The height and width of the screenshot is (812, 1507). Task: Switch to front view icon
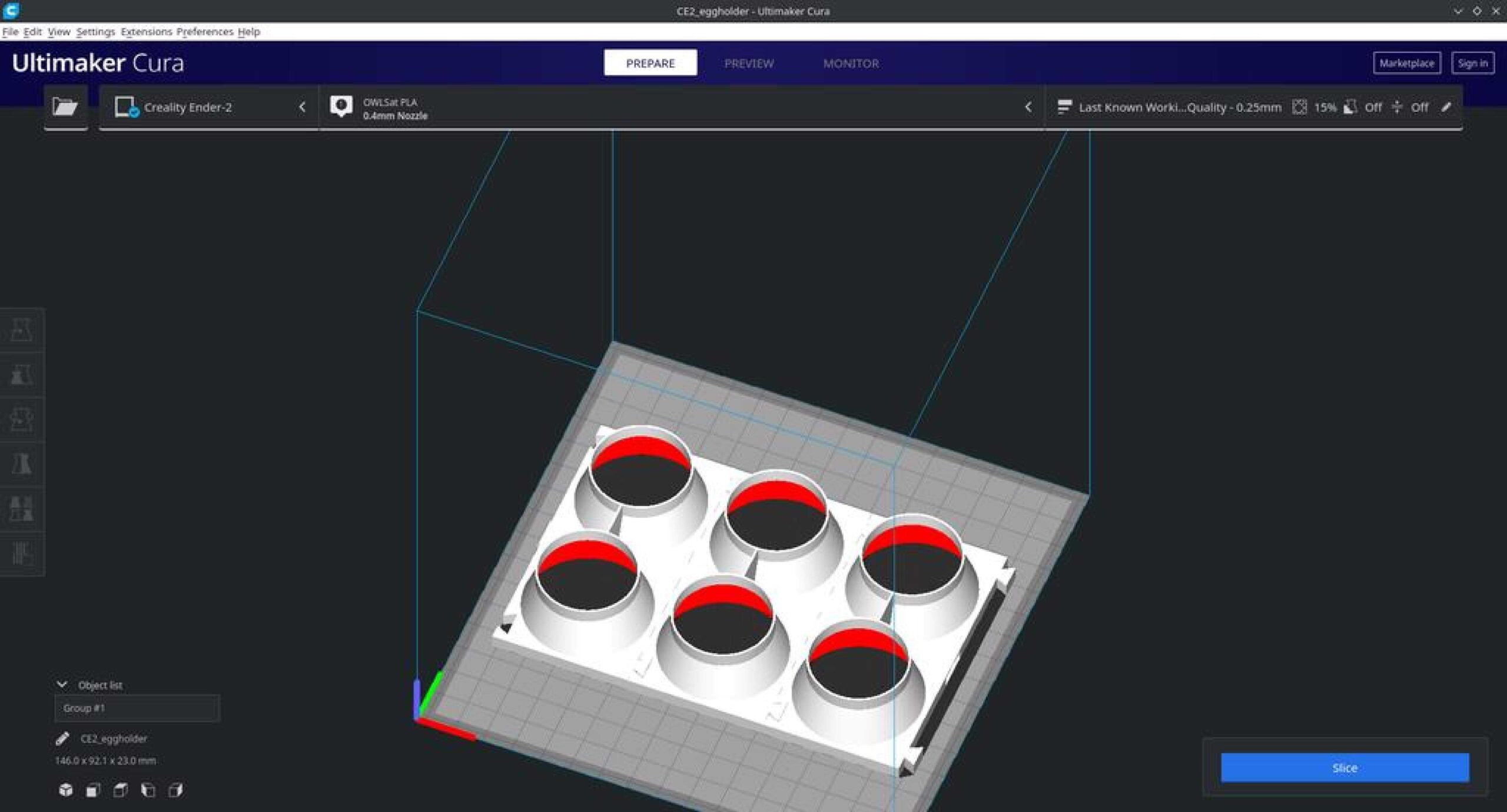tap(93, 790)
